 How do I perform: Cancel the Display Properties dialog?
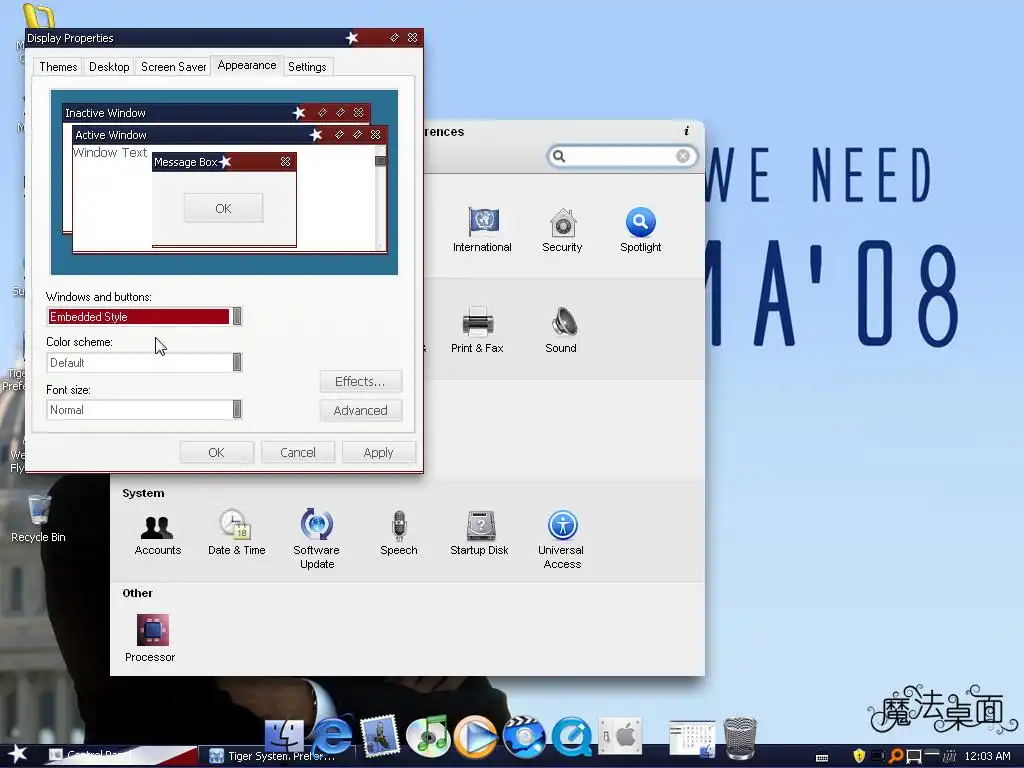pos(298,453)
